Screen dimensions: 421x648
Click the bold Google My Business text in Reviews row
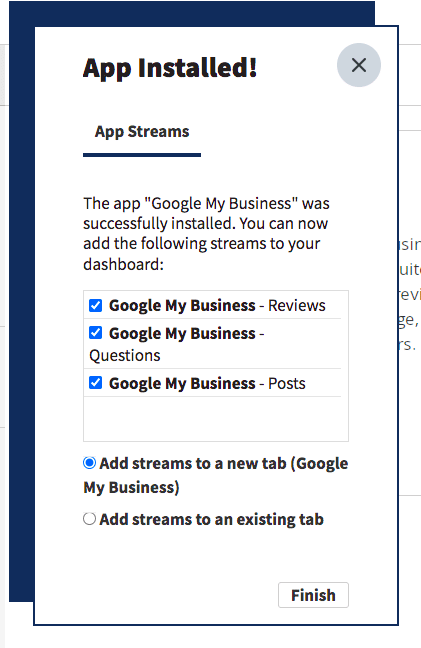click(x=182, y=305)
